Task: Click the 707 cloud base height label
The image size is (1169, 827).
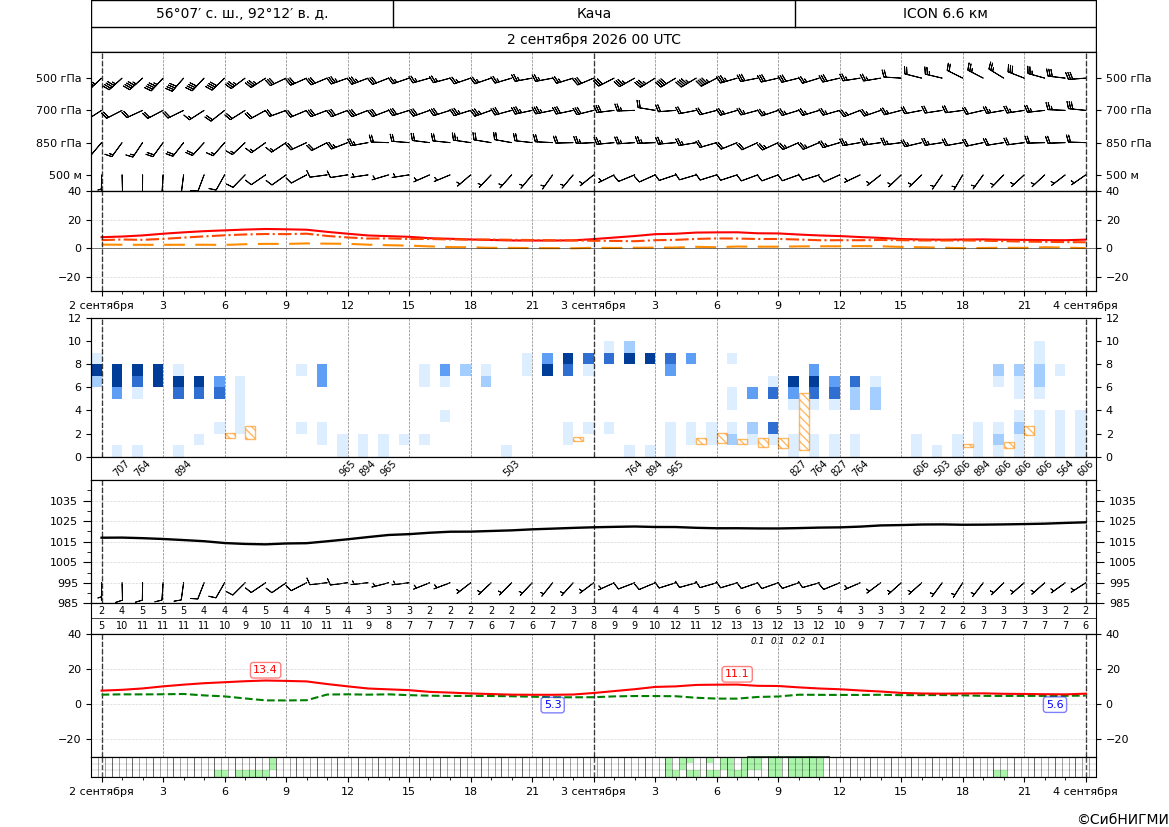Action: click(x=121, y=468)
